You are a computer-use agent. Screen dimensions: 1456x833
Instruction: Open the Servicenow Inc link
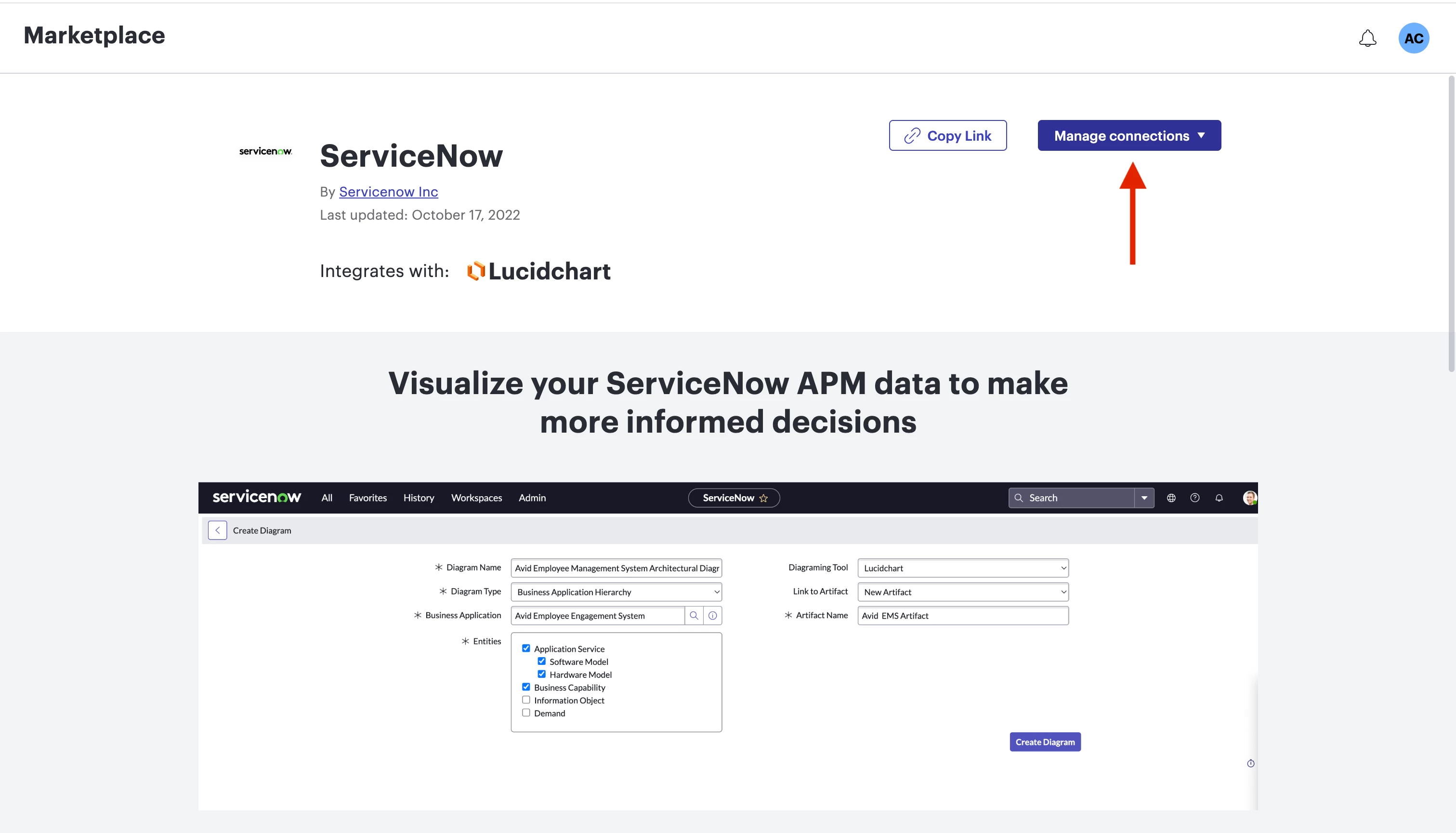point(388,192)
